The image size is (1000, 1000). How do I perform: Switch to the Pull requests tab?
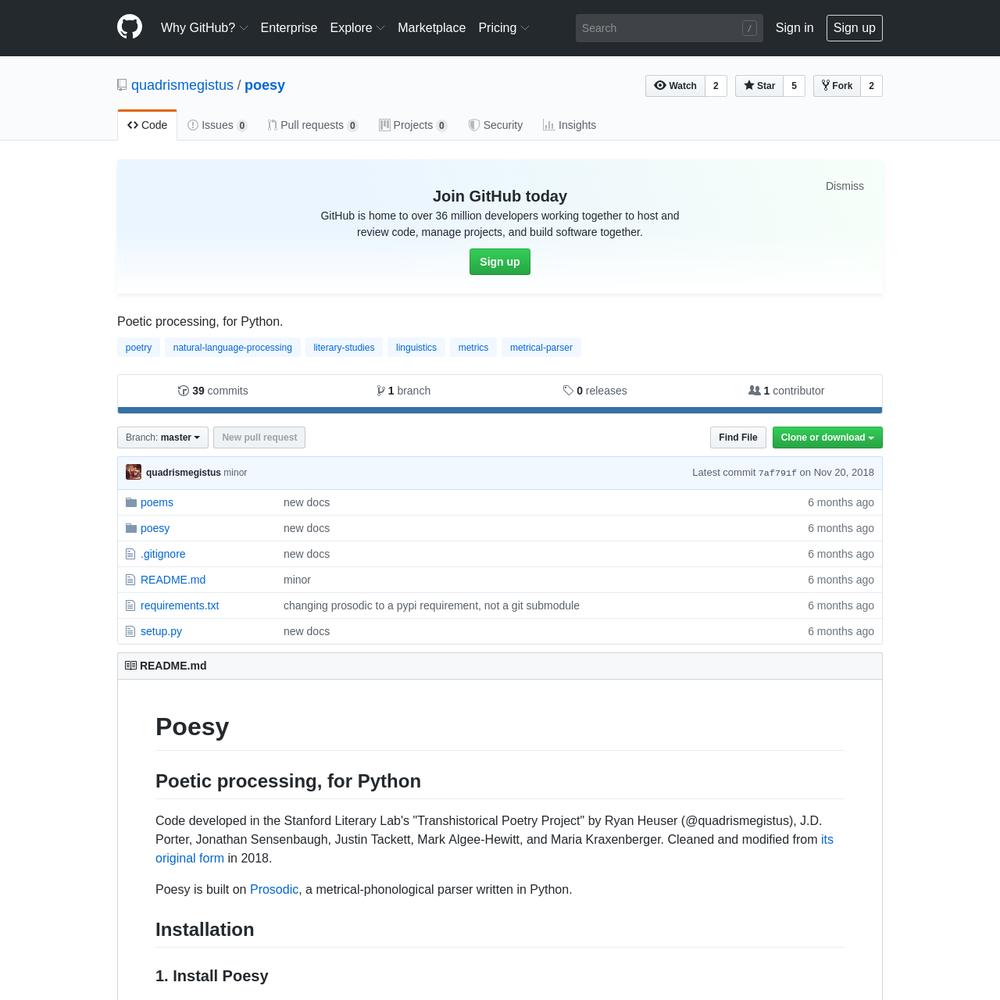(x=312, y=125)
